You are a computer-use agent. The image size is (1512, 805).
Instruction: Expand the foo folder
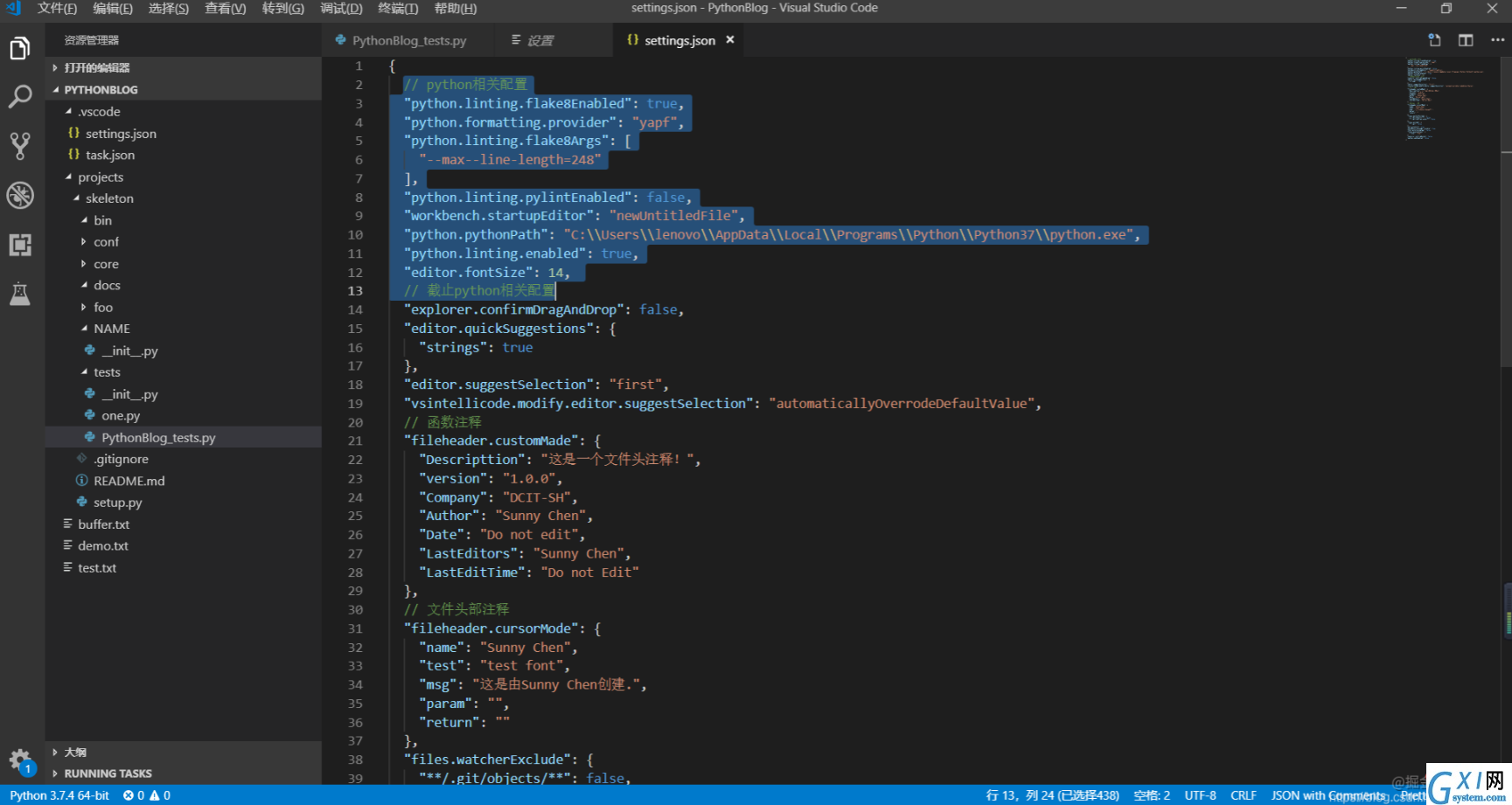coord(103,308)
